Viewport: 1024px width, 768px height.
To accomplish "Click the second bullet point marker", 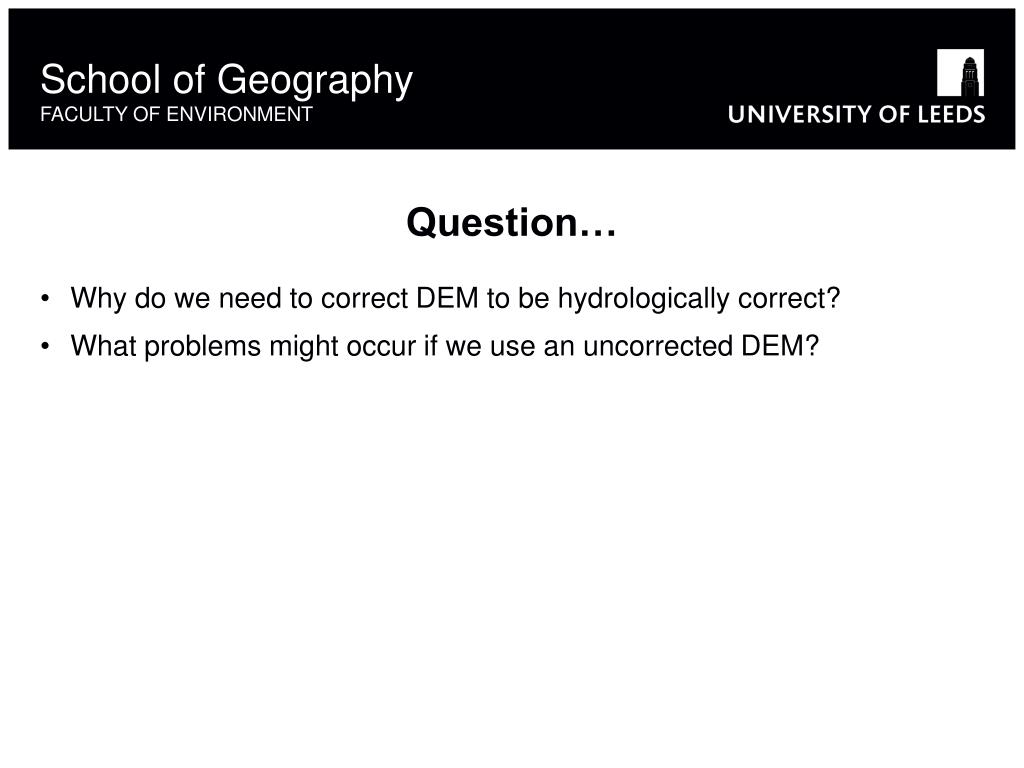I will coord(44,346).
